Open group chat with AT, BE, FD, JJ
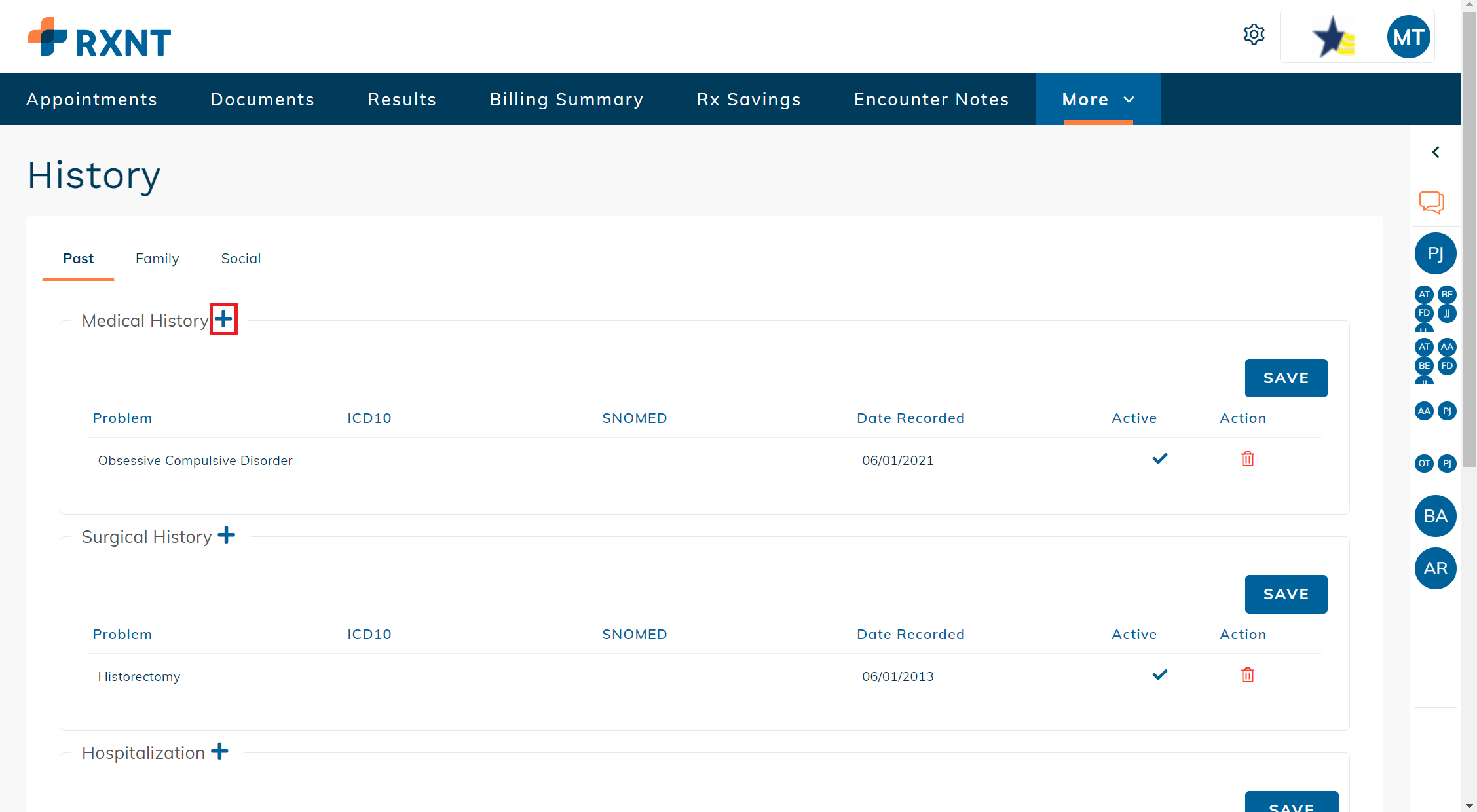The width and height of the screenshot is (1477, 812). (1436, 308)
